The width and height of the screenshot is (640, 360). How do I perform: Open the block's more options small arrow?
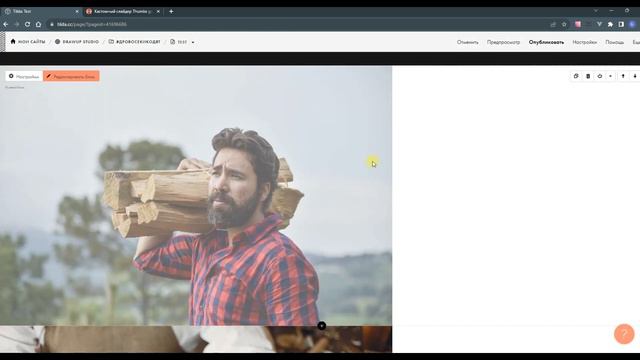tap(611, 76)
